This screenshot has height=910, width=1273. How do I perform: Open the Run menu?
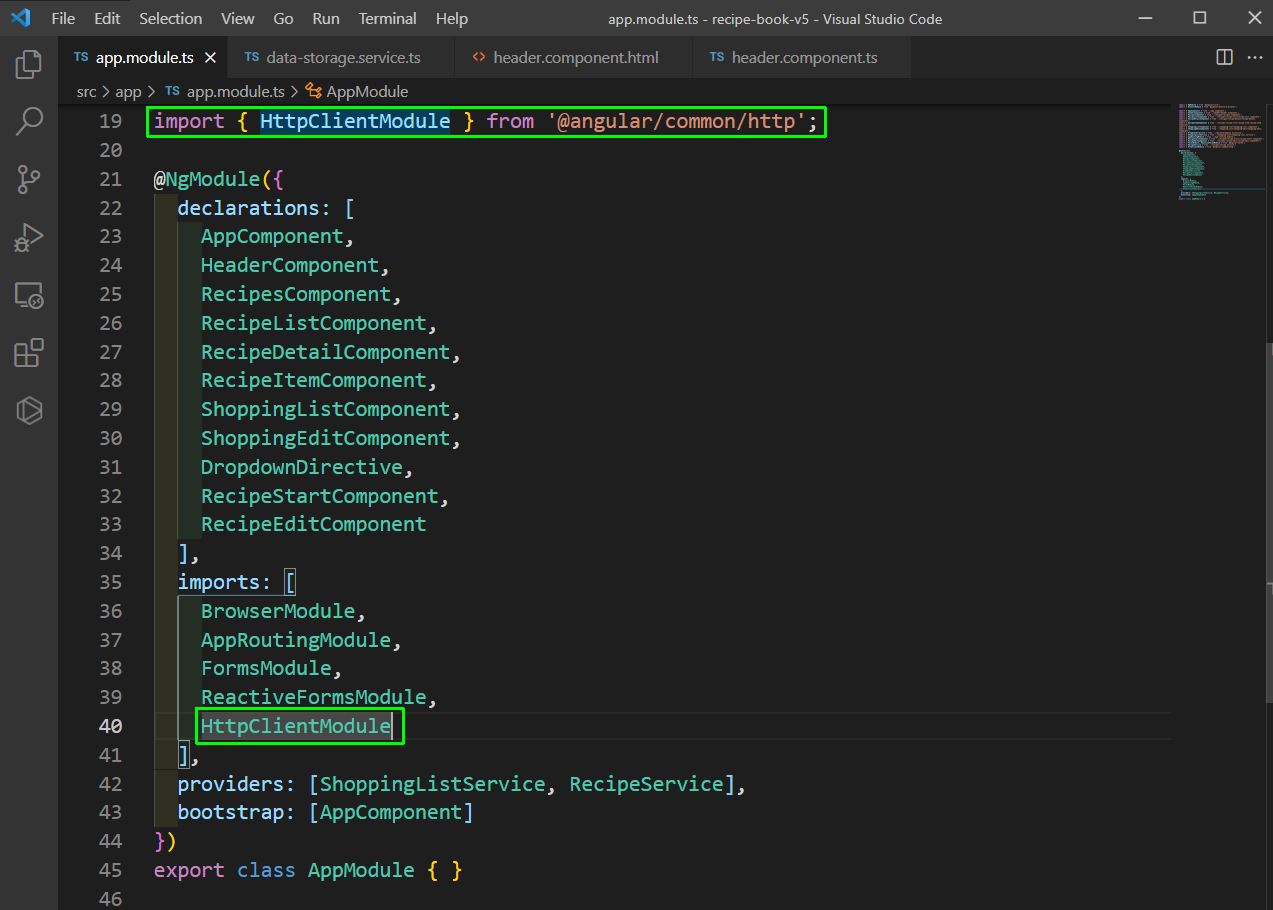326,18
